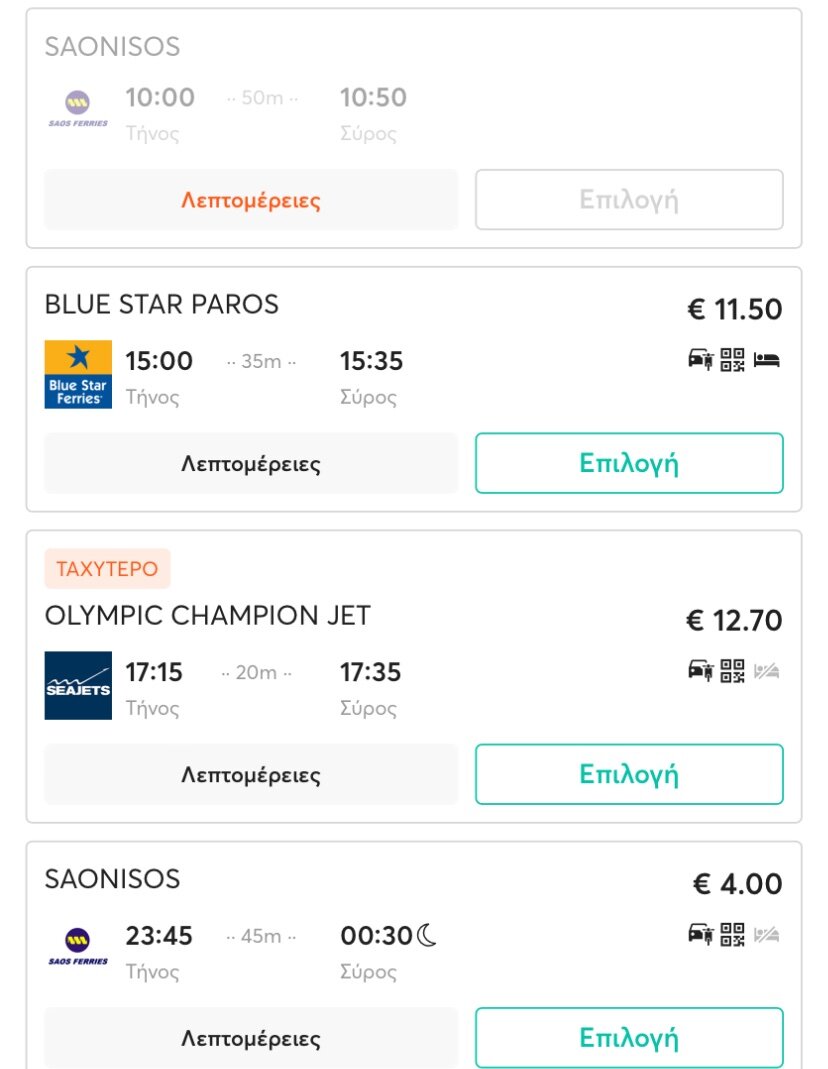Open Λεπτομέρειες for the 10:00 Saonisos ferry
Image resolution: width=828 pixels, height=1069 pixels.
pyautogui.click(x=251, y=200)
